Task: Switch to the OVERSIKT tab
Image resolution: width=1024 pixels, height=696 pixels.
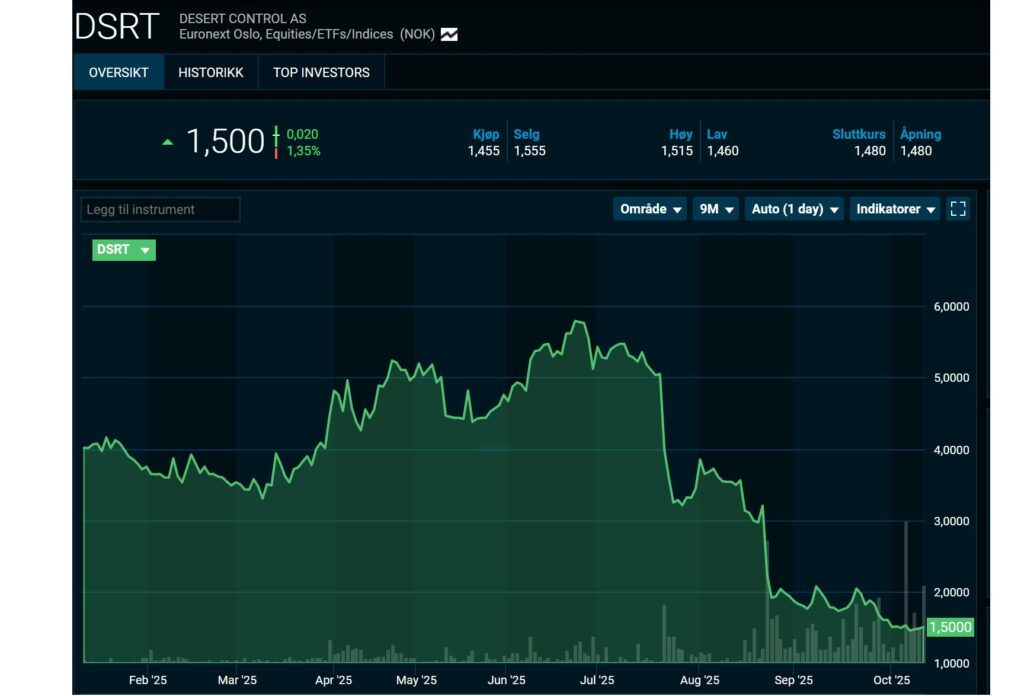Action: 118,72
